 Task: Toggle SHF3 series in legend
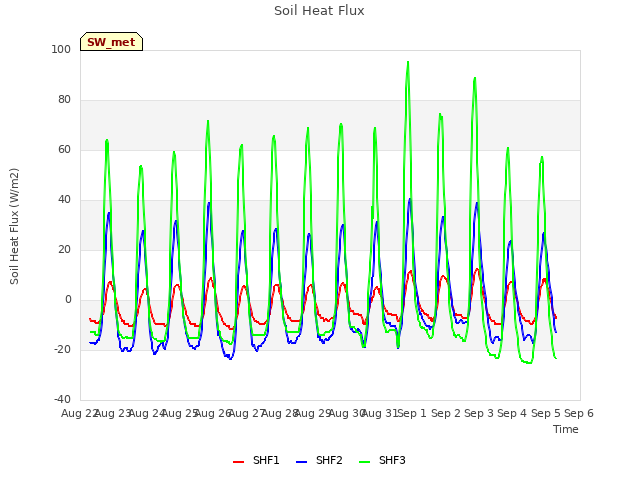click(x=382, y=460)
